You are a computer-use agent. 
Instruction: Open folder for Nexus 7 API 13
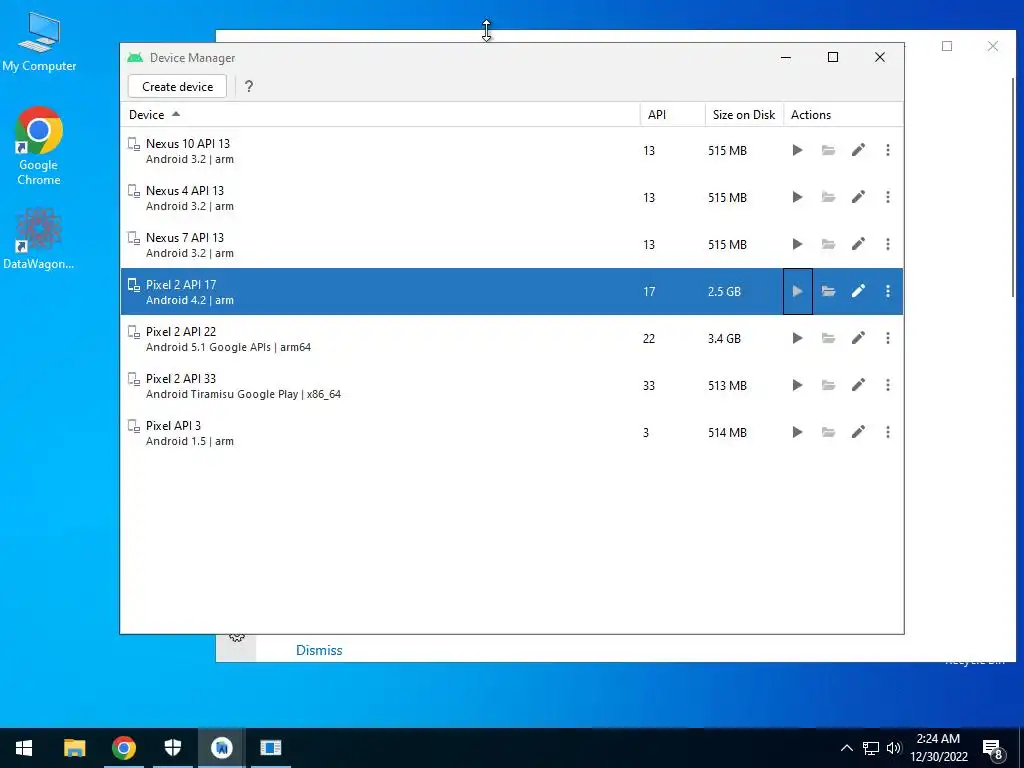click(x=828, y=244)
